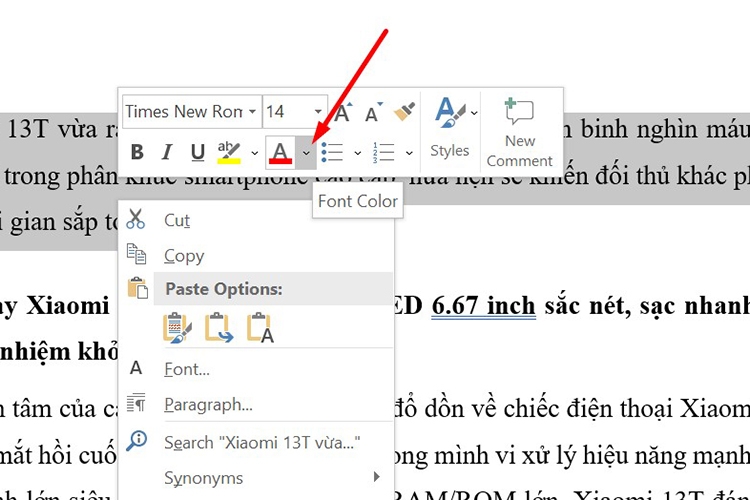The height and width of the screenshot is (500, 750).
Task: Open the Font... dialog
Action: pos(256,369)
